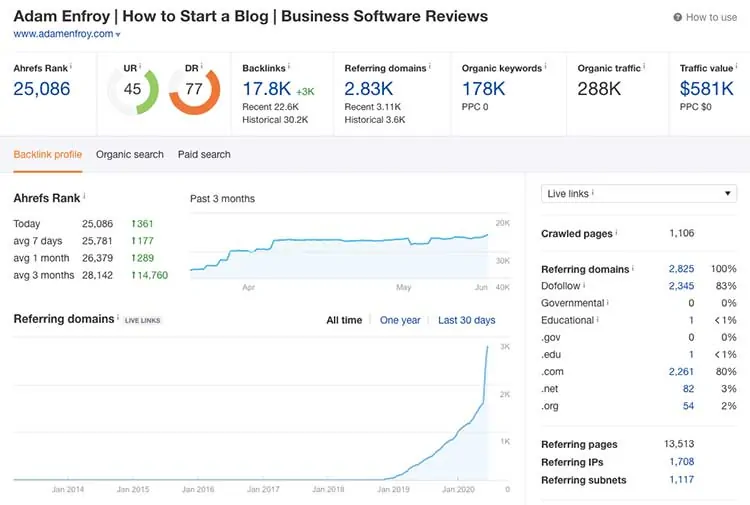Click the orange DR 77 gauge
This screenshot has width=750, height=505.
(x=193, y=90)
